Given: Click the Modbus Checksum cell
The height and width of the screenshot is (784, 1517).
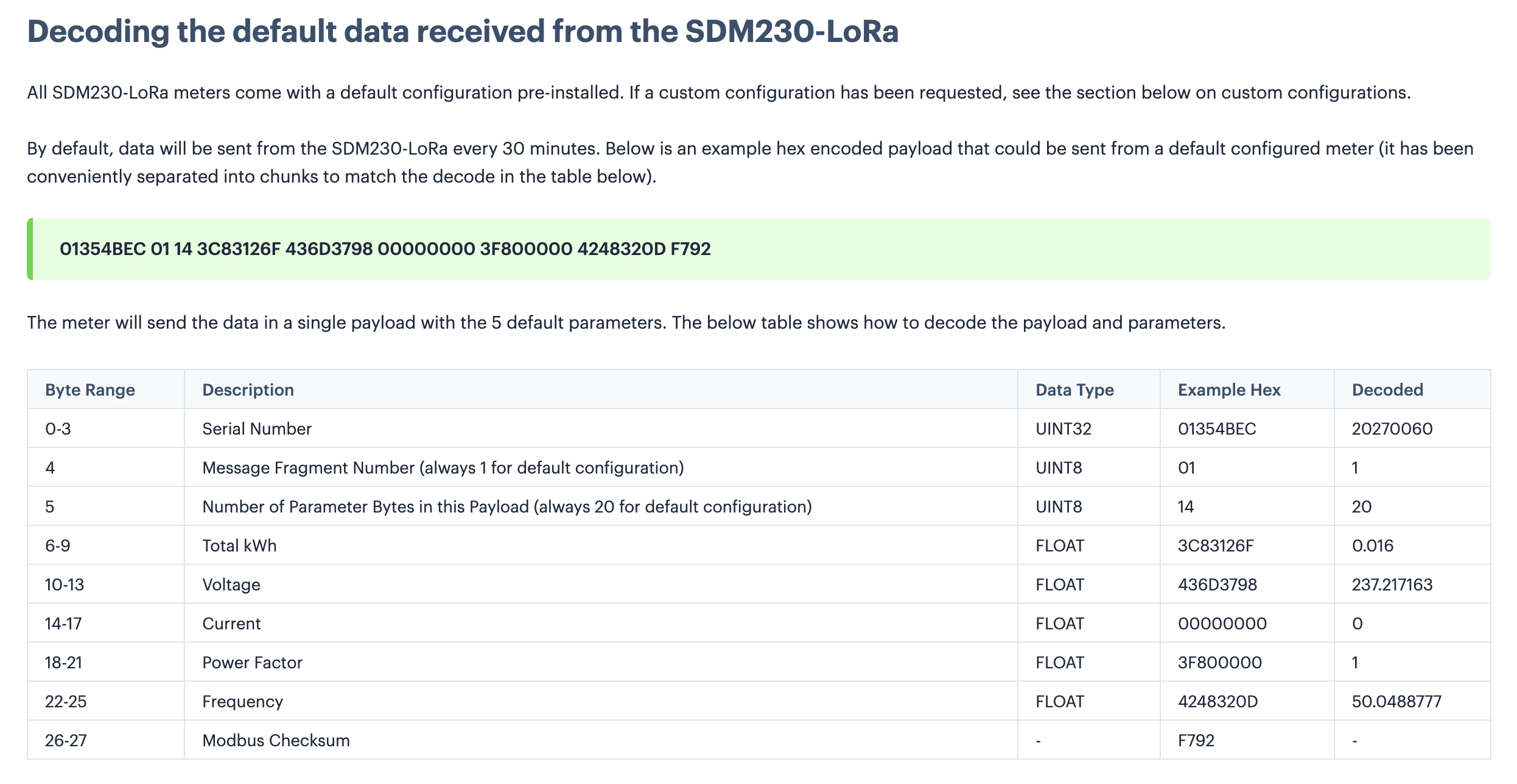Looking at the screenshot, I should click(276, 740).
